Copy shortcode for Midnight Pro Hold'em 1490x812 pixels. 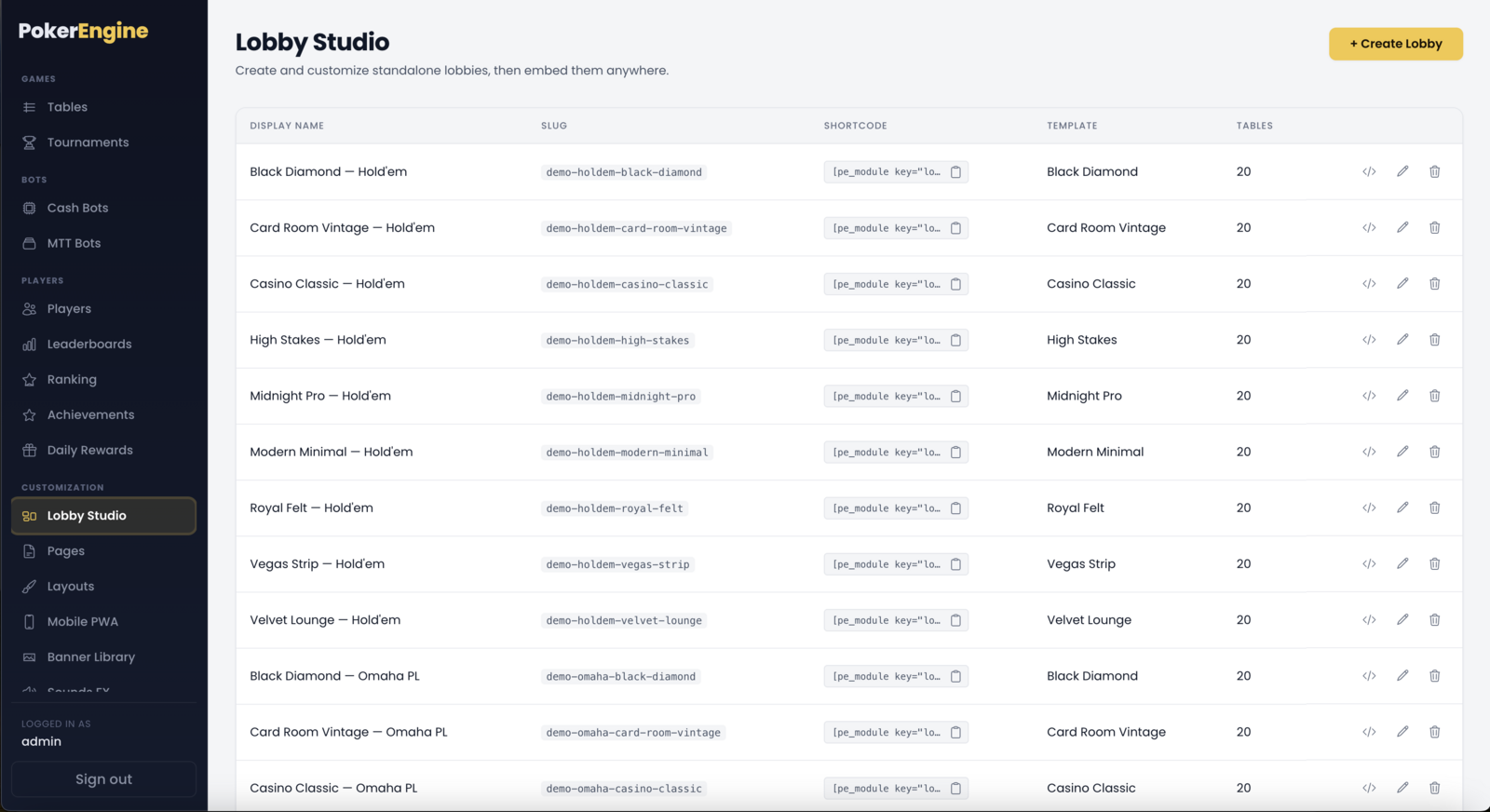pyautogui.click(x=955, y=396)
